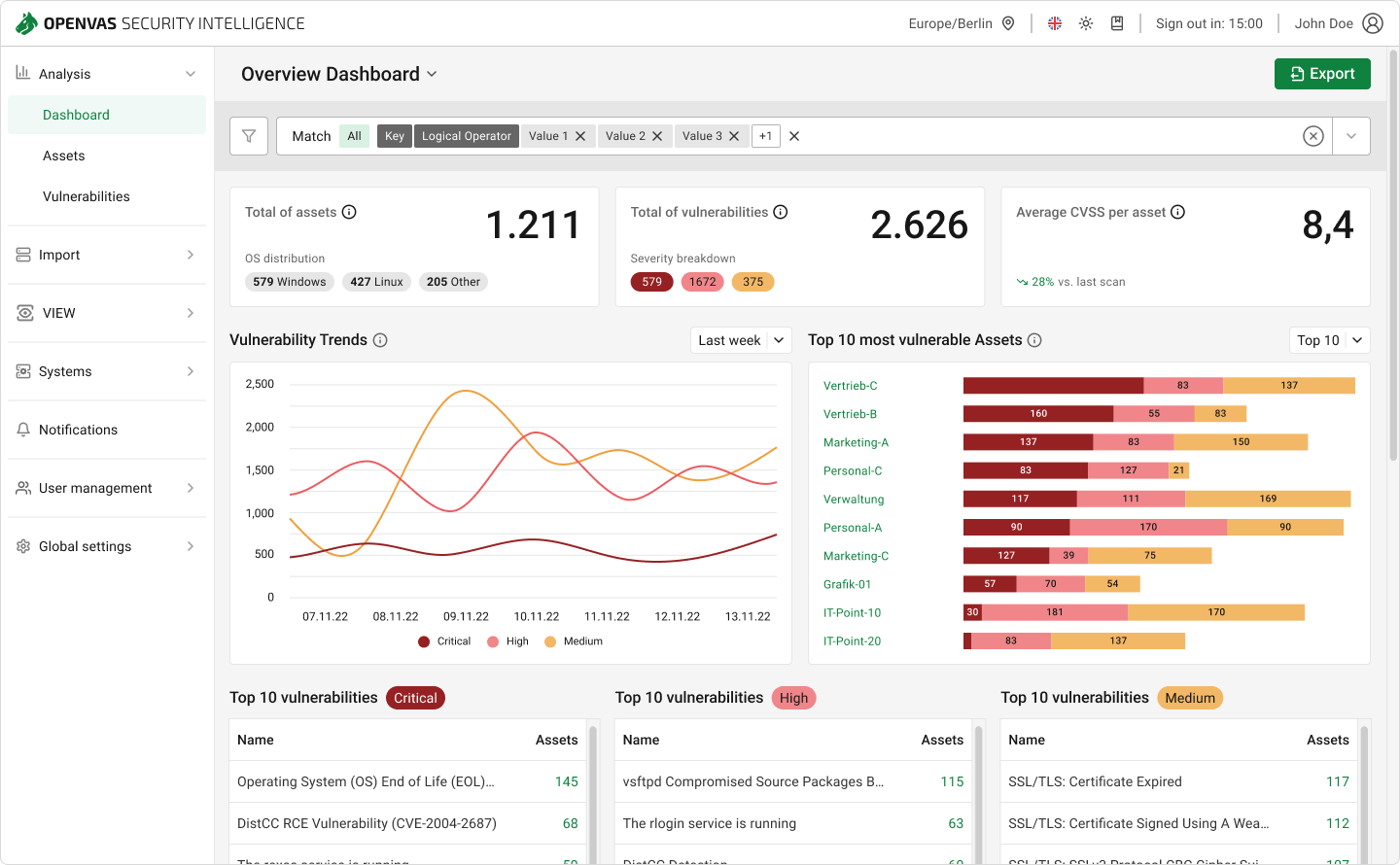Toggle Medium series in chart legend
Image resolution: width=1400 pixels, height=865 pixels.
[574, 641]
